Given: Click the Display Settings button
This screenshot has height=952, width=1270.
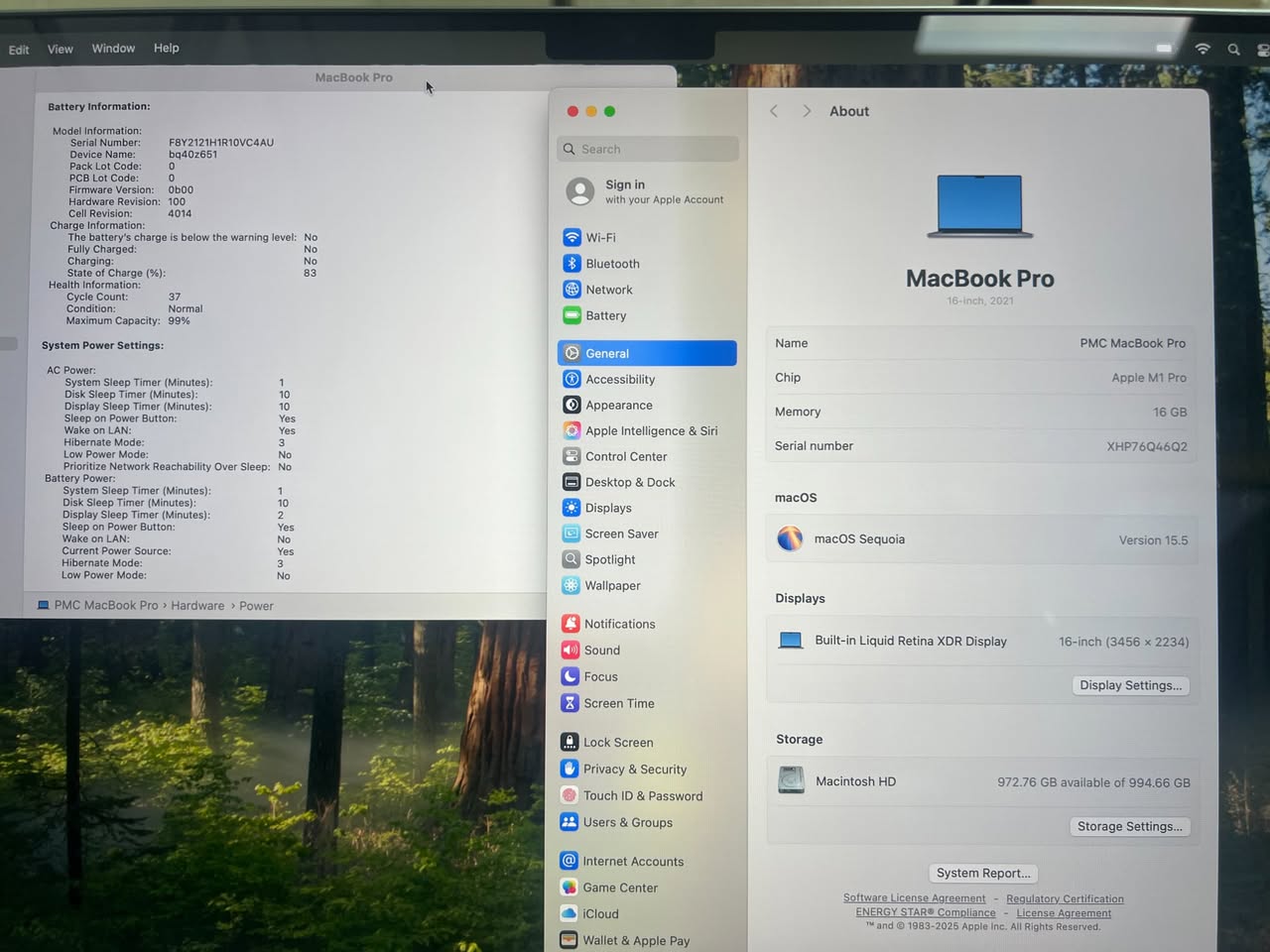Looking at the screenshot, I should point(1130,685).
